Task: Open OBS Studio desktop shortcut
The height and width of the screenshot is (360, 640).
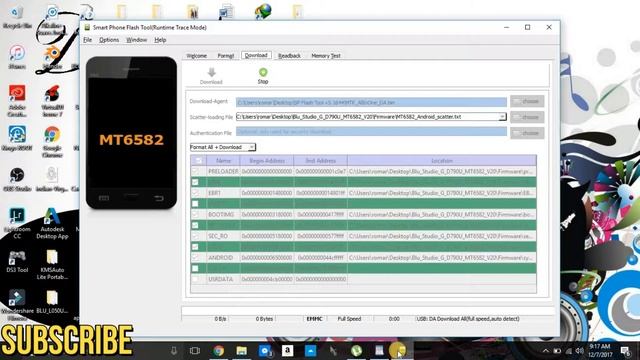Action: click(17, 180)
